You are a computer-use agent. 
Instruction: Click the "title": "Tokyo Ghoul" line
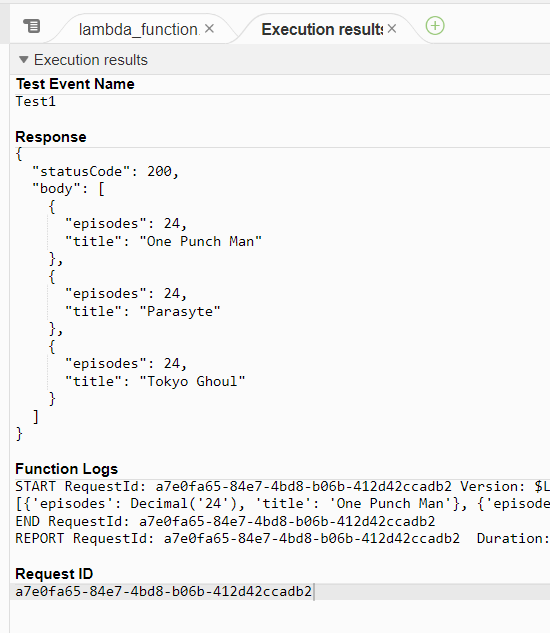155,381
